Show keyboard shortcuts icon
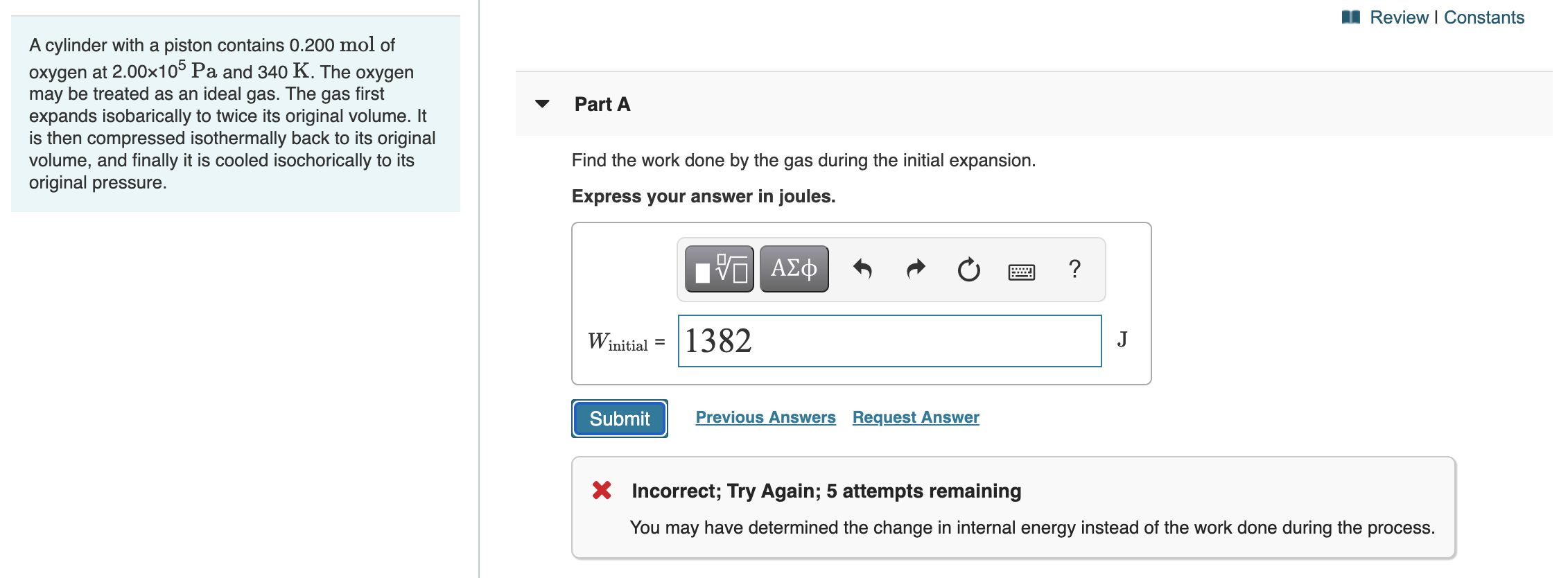1568x578 pixels. pyautogui.click(x=1021, y=272)
